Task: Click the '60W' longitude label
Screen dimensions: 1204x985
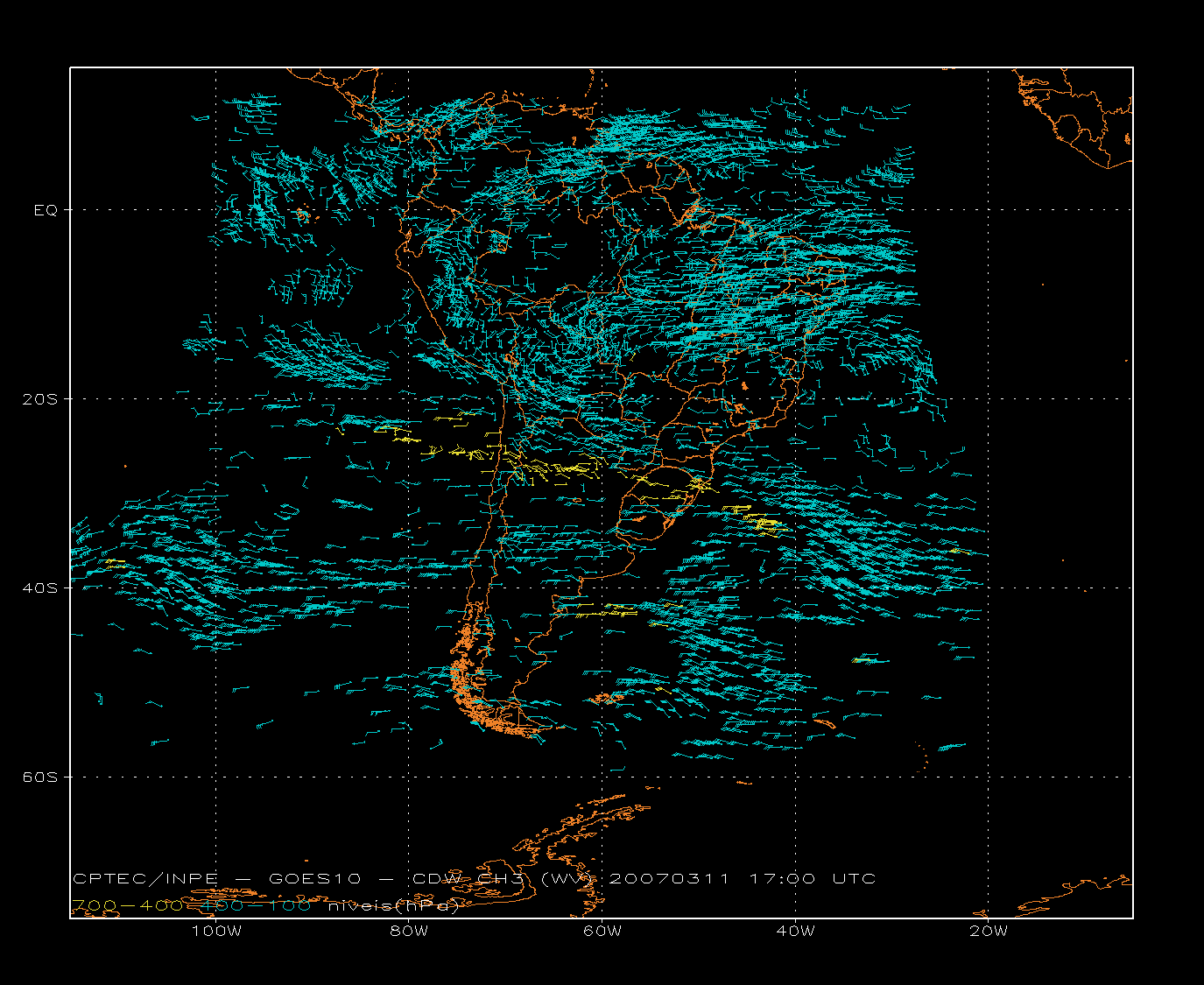Action: tap(602, 931)
